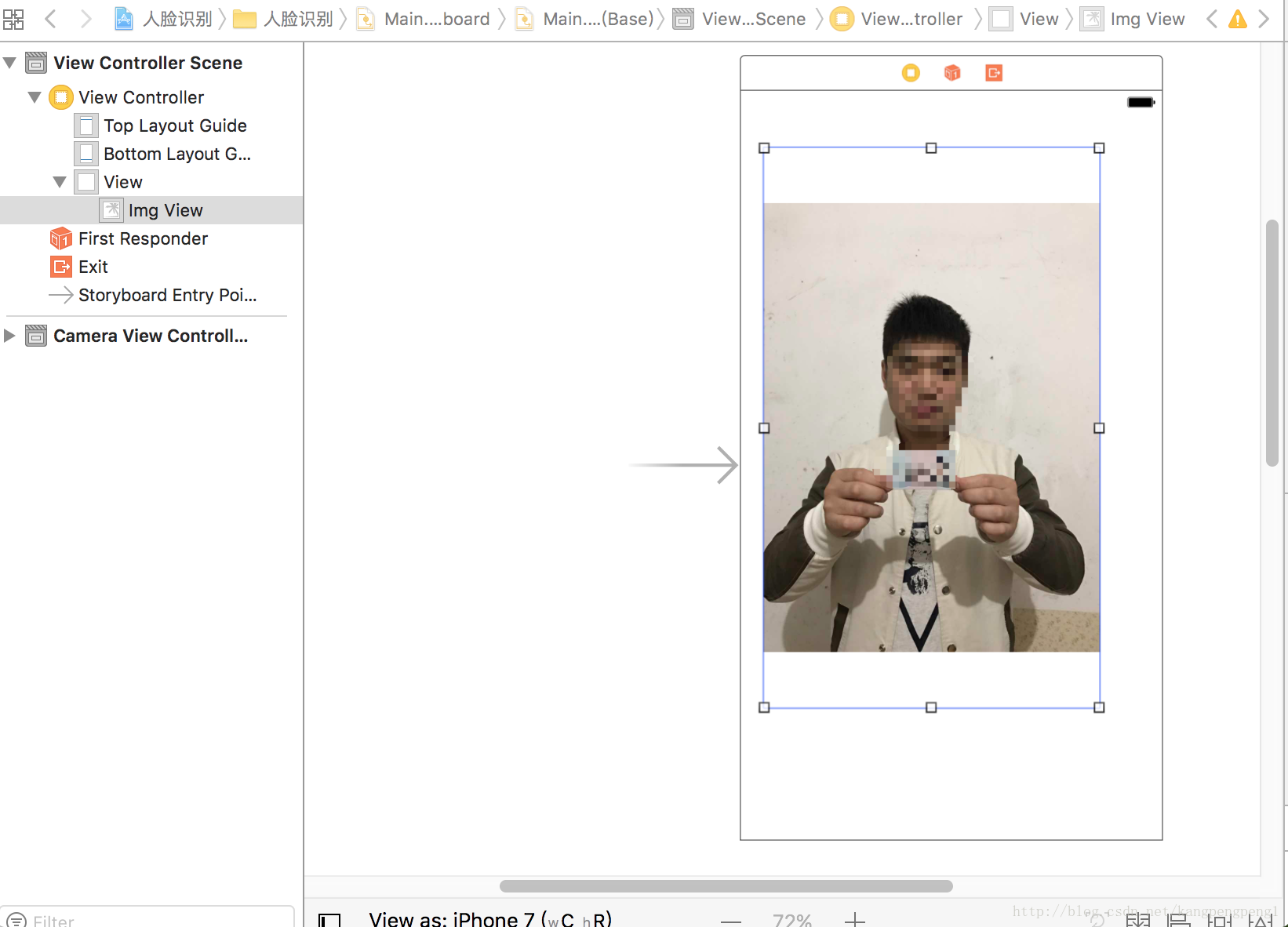Screen dimensions: 1288x927
Task: Click the 72% zoom level
Action: tap(792, 921)
